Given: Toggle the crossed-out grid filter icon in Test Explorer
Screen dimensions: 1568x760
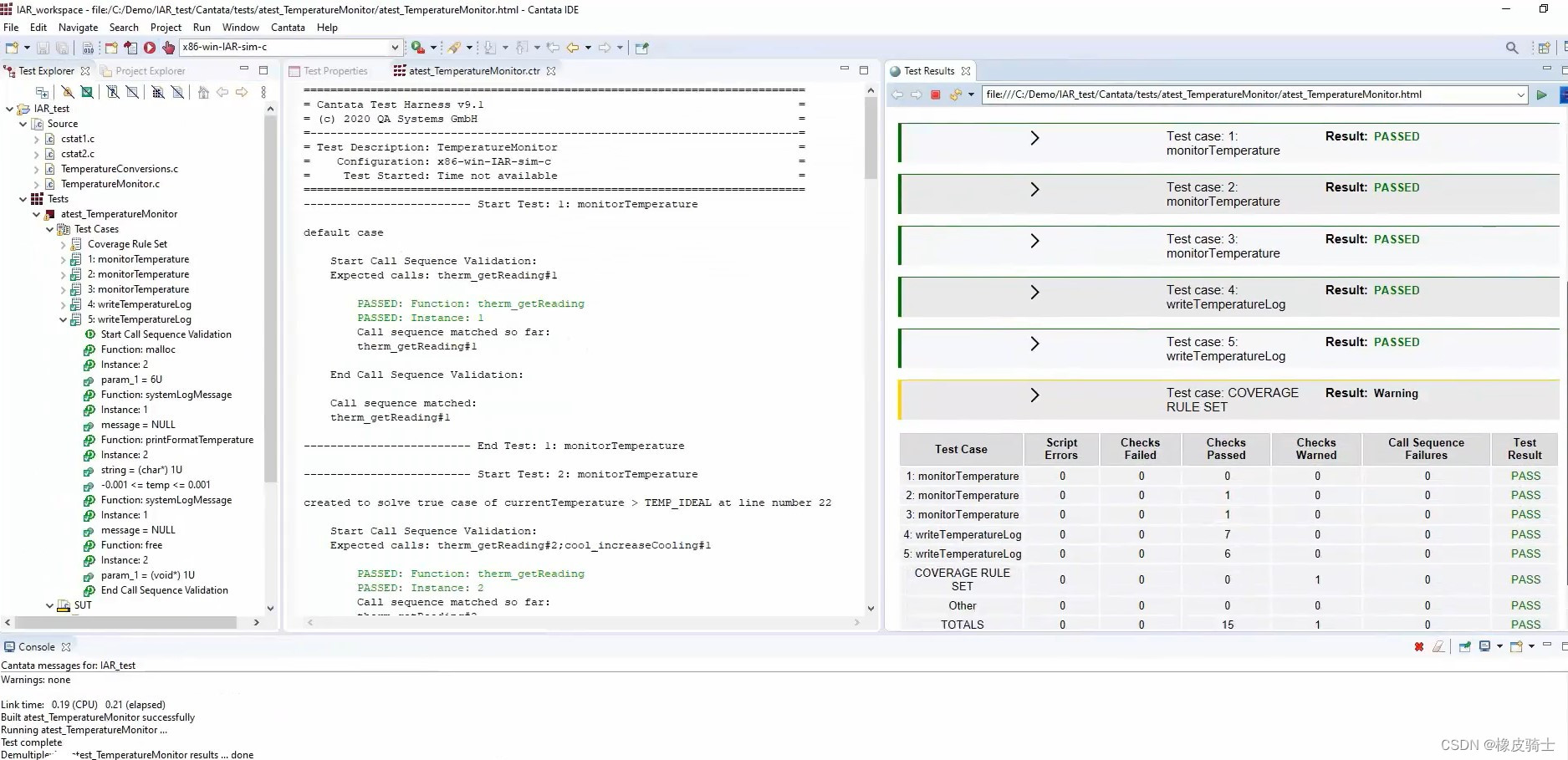Looking at the screenshot, I should point(158,92).
